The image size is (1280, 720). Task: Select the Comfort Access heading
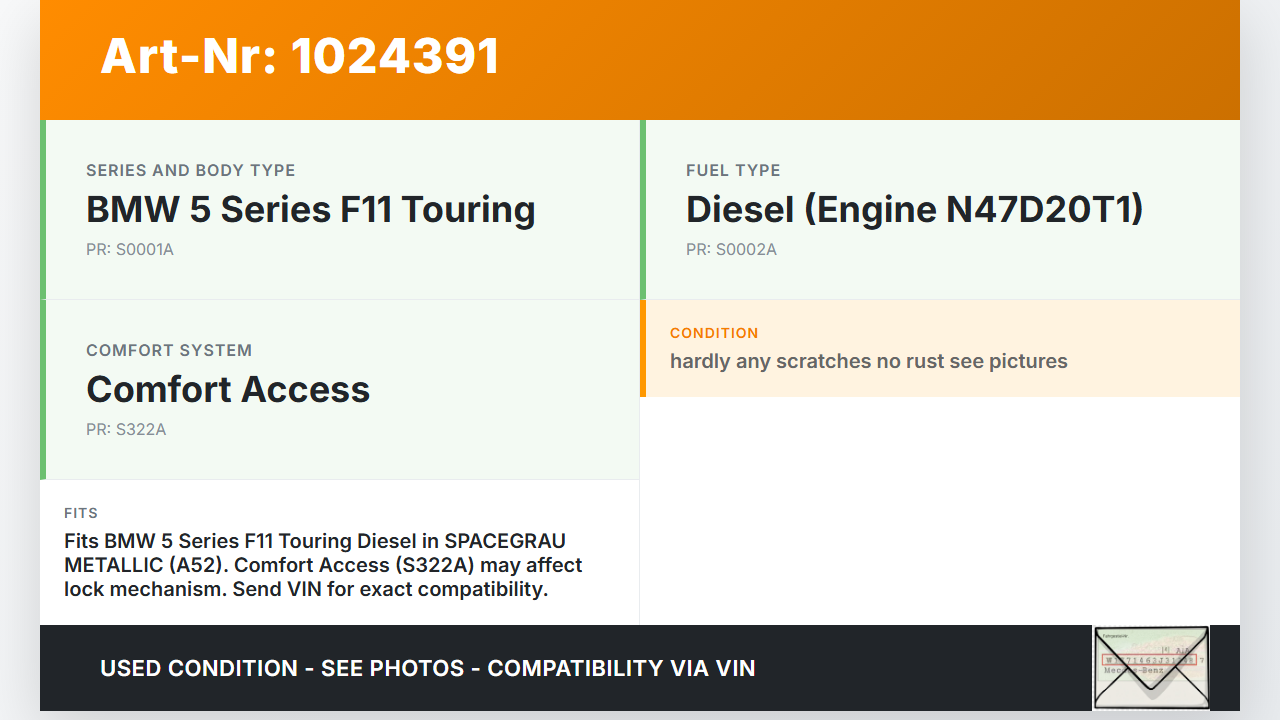pos(228,390)
